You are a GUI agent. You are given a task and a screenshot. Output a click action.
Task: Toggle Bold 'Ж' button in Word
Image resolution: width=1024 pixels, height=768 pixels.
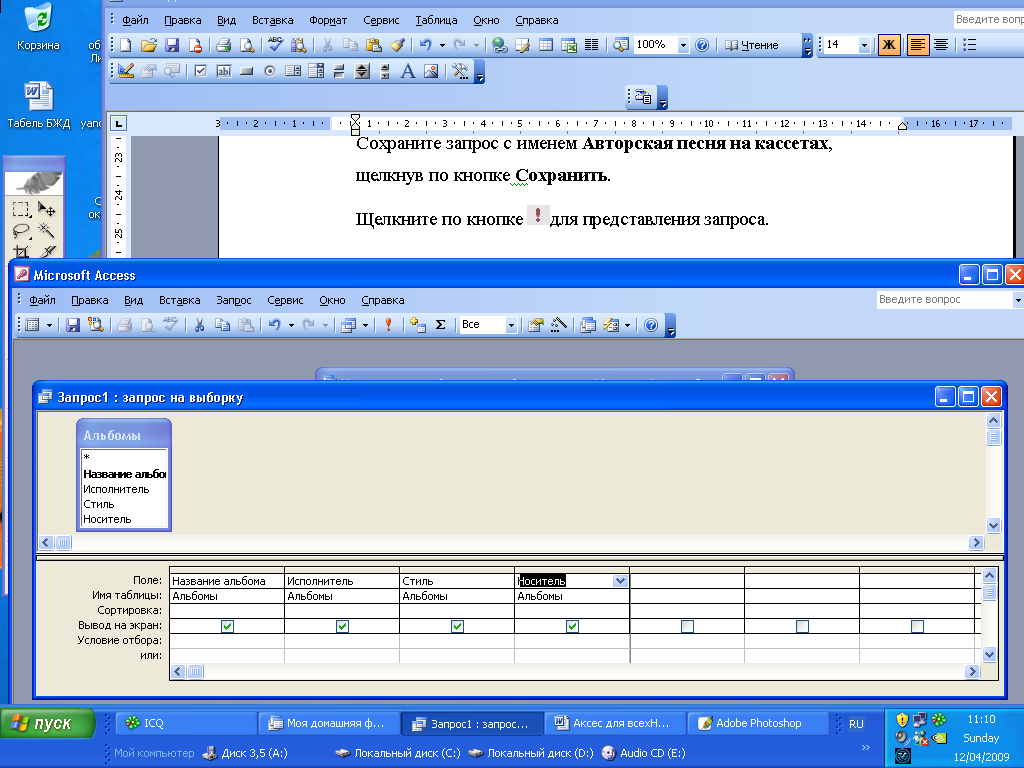[888, 44]
